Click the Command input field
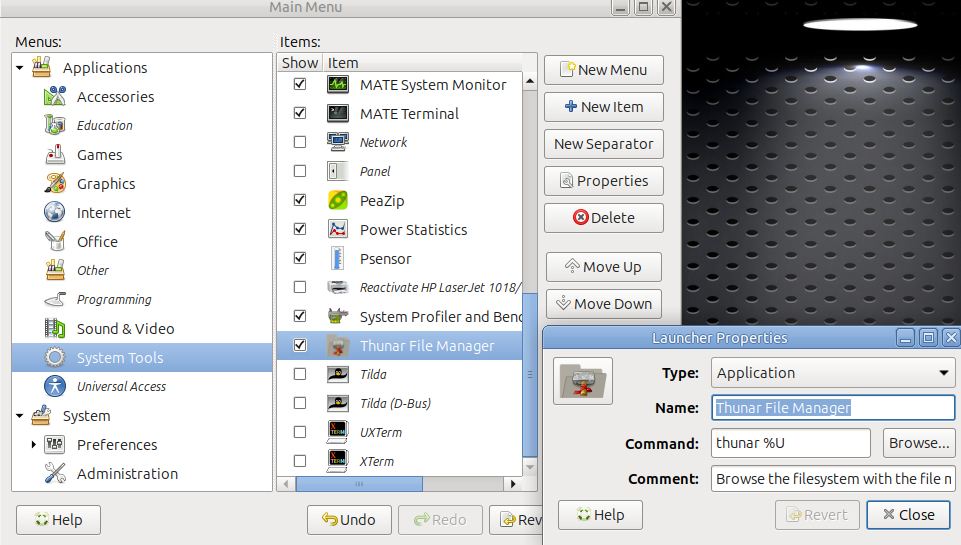The height and width of the screenshot is (545, 961). tap(791, 443)
